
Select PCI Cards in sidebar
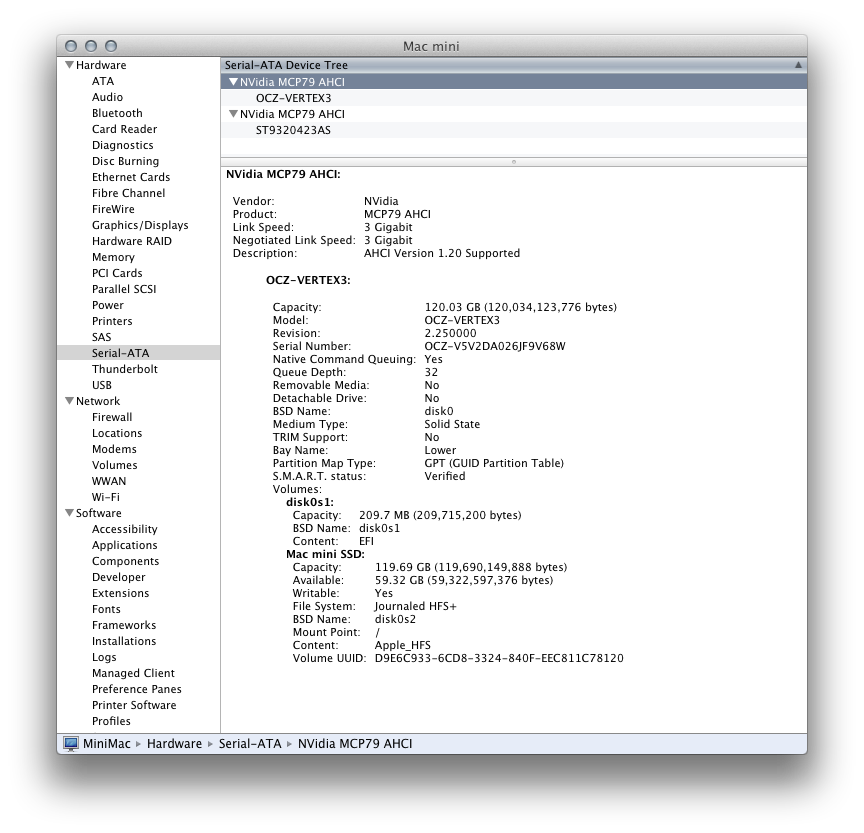(x=117, y=273)
